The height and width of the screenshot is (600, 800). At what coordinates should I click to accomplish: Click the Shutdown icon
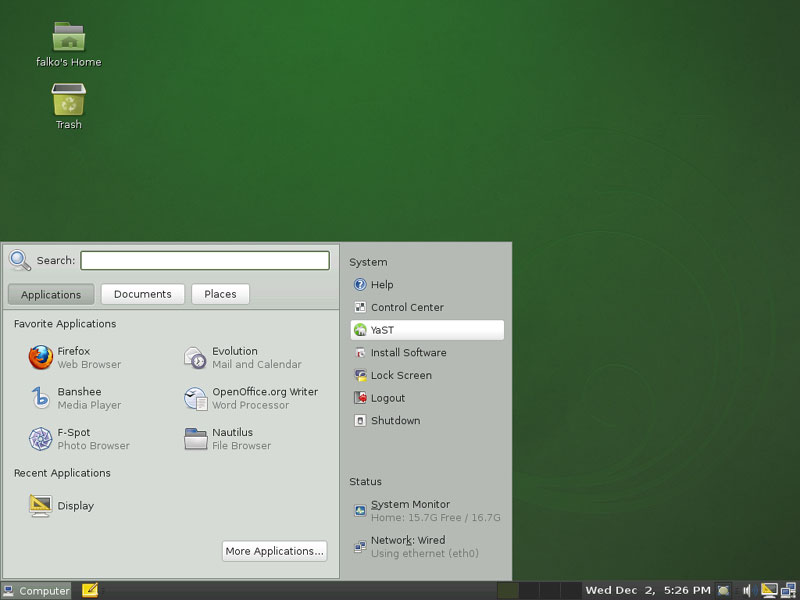tap(360, 420)
